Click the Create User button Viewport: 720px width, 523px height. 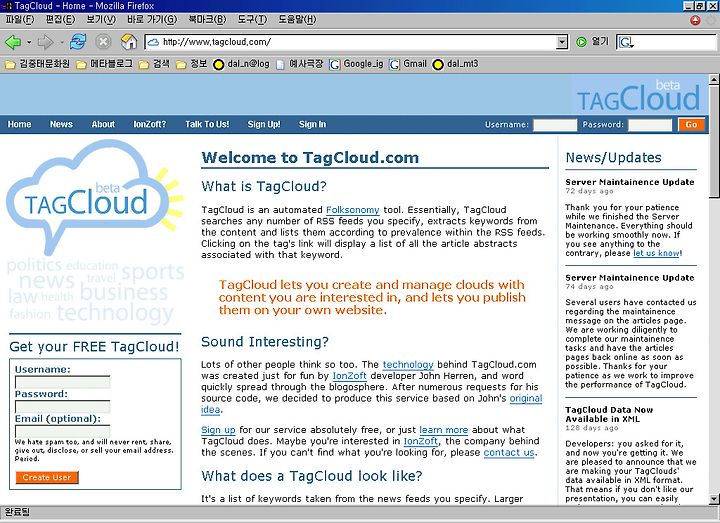pyautogui.click(x=47, y=478)
